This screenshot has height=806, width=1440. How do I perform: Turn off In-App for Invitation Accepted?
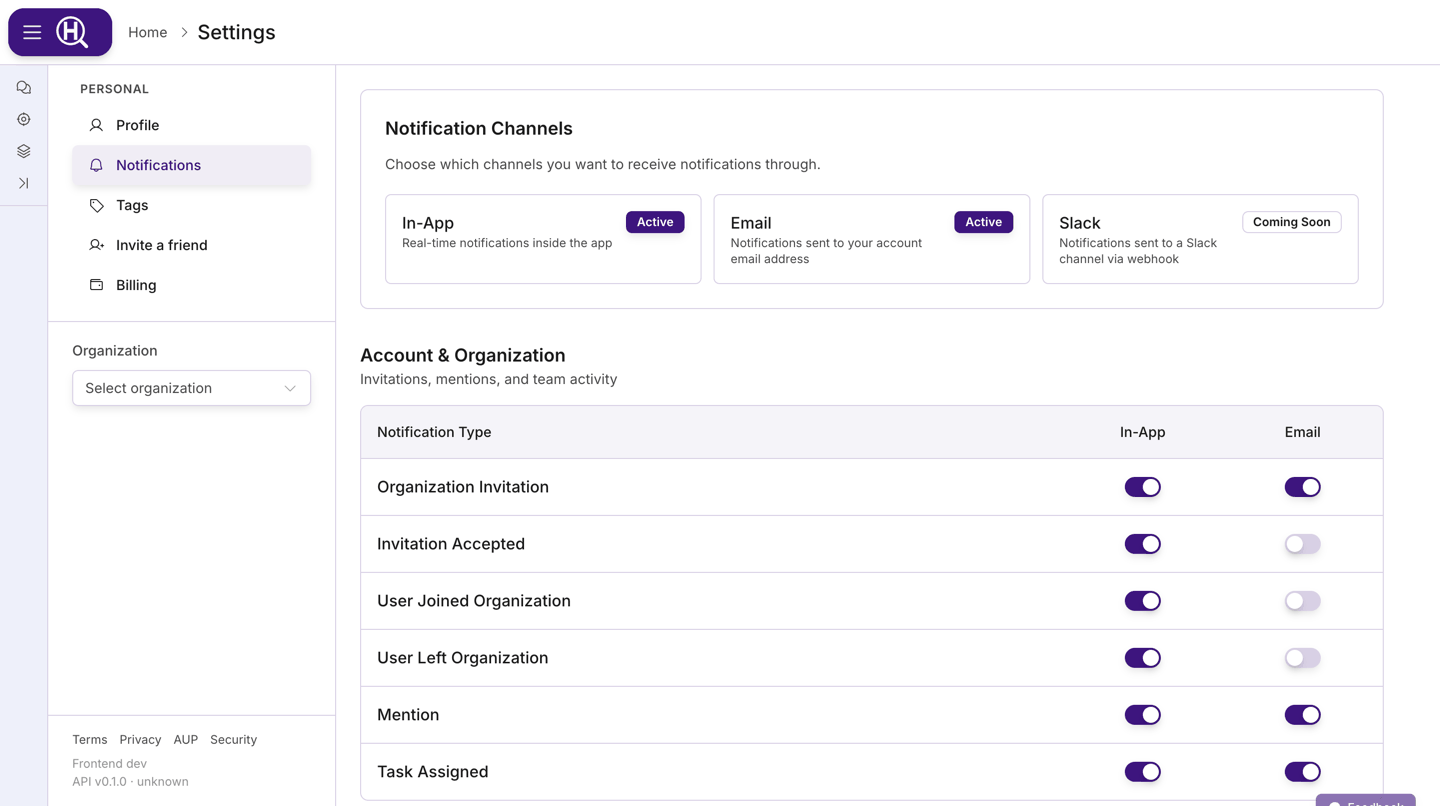1143,544
